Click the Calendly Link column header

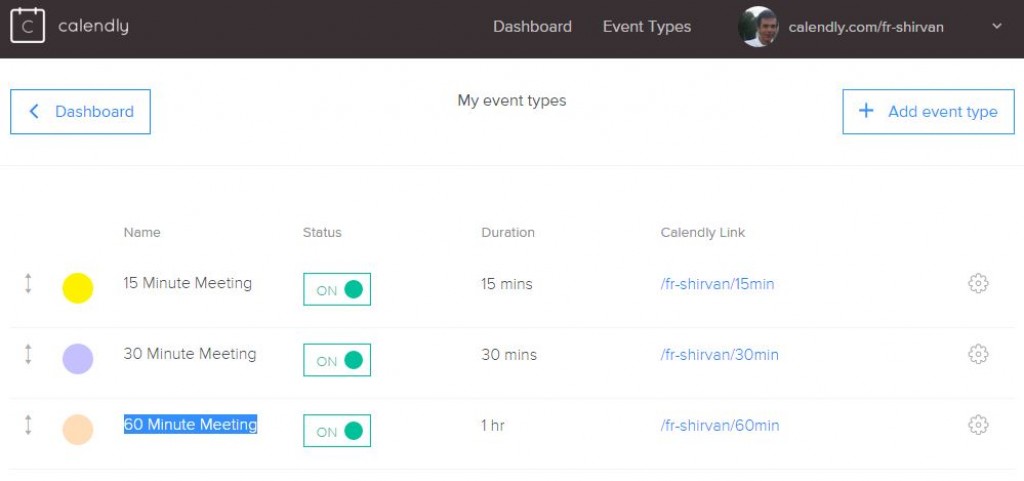coord(703,232)
